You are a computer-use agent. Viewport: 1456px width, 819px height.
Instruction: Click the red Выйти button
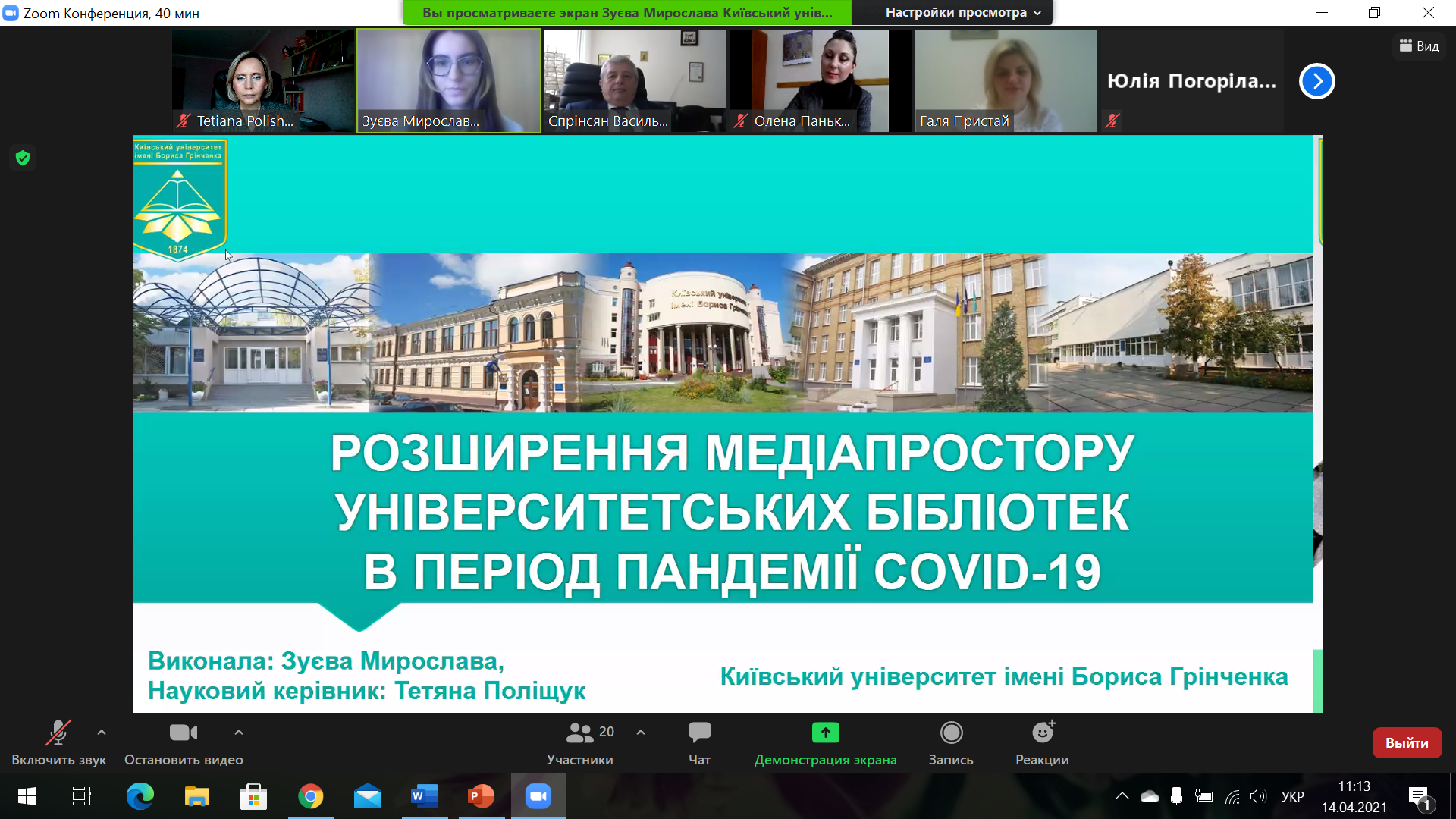click(1406, 743)
